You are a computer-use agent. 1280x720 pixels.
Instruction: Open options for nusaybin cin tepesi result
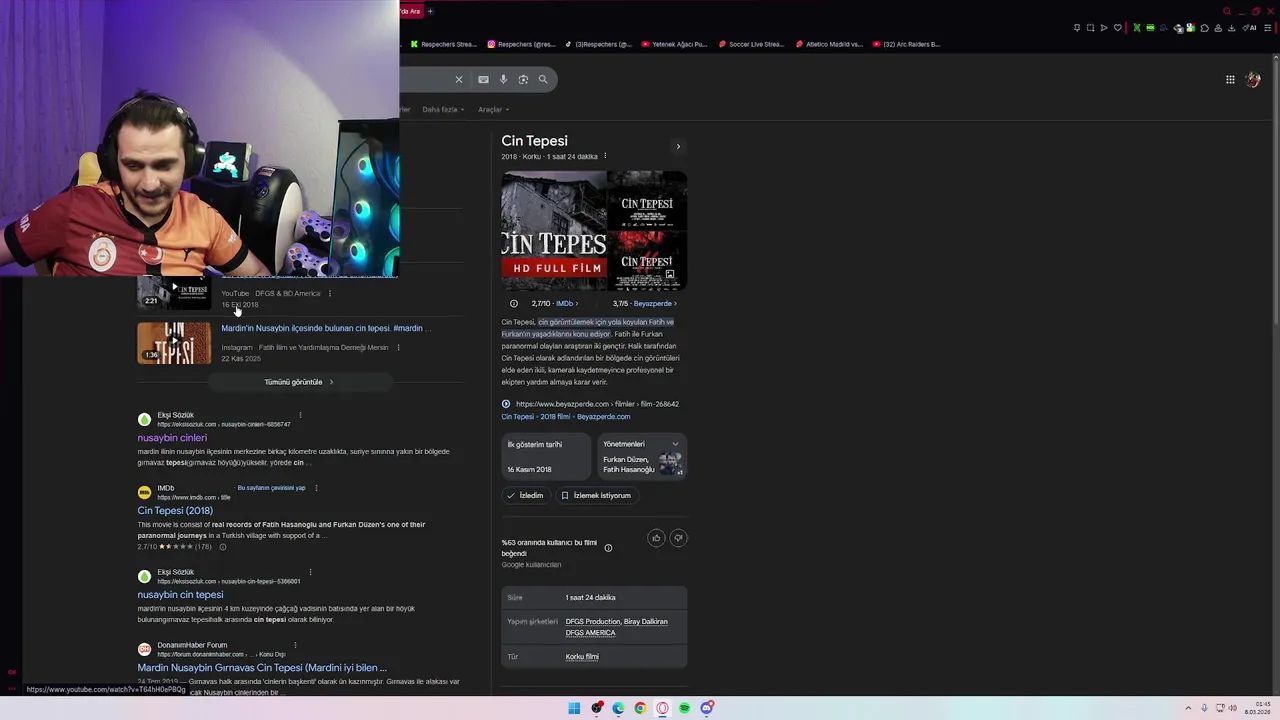click(x=310, y=572)
